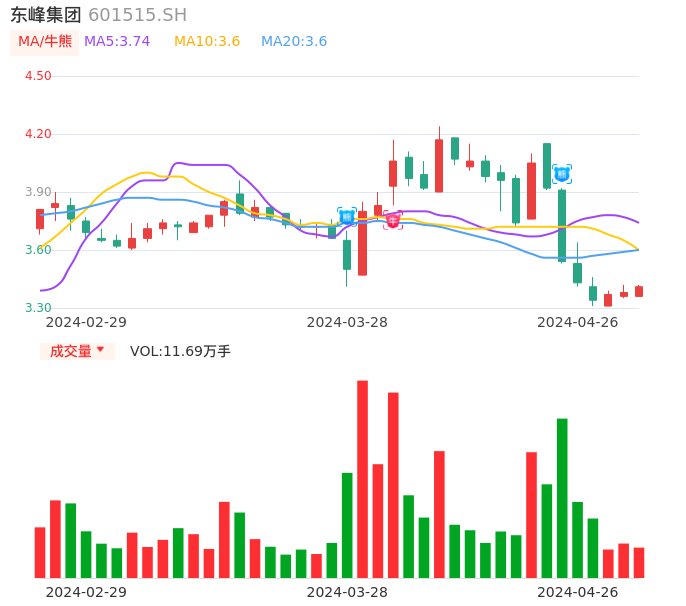Click the 3.60 price axis label
This screenshot has height=606, width=686.
click(x=39, y=250)
